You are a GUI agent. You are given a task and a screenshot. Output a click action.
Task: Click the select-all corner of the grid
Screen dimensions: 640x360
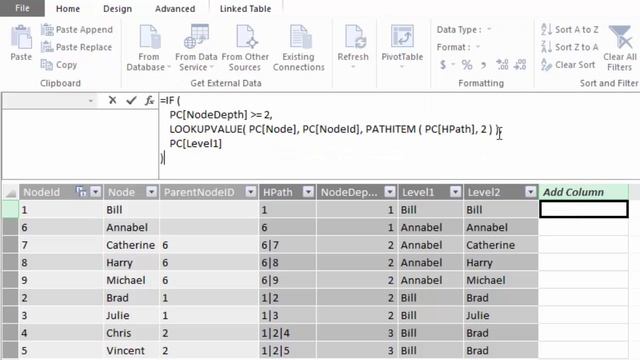[x=10, y=192]
